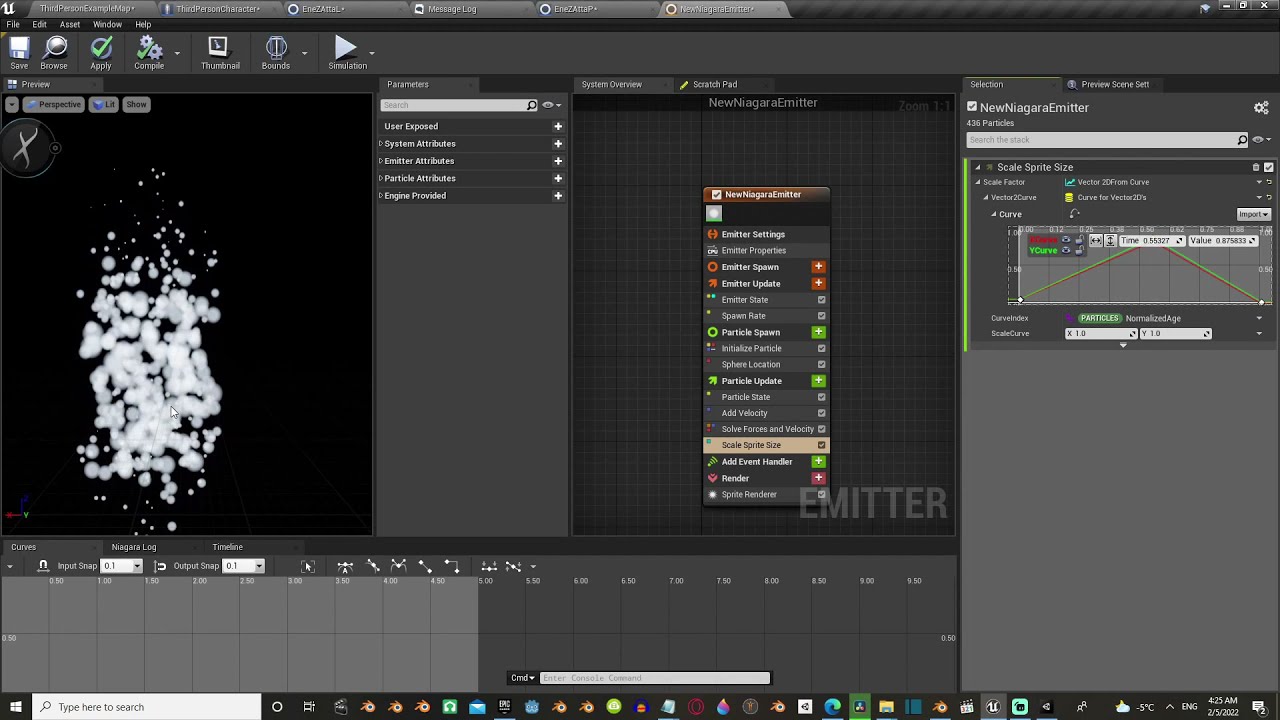Set curve interpolation to linear
This screenshot has width=1280, height=720.
[424, 566]
